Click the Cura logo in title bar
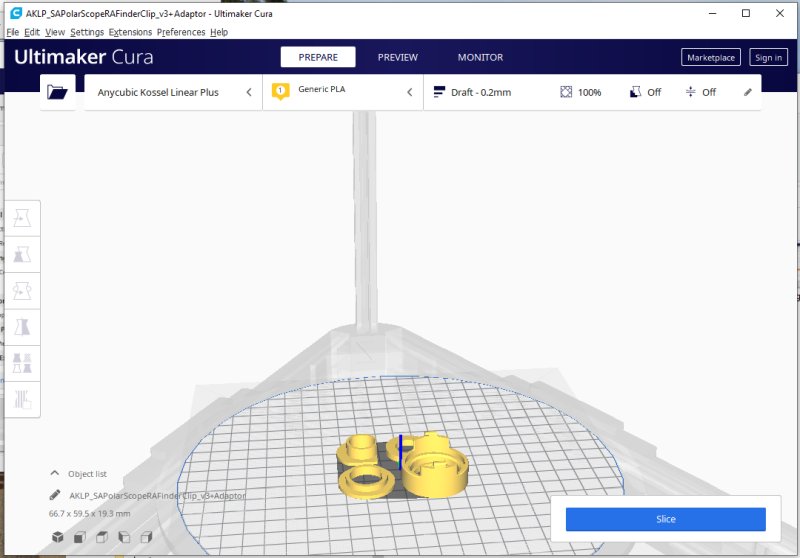 tap(16, 13)
